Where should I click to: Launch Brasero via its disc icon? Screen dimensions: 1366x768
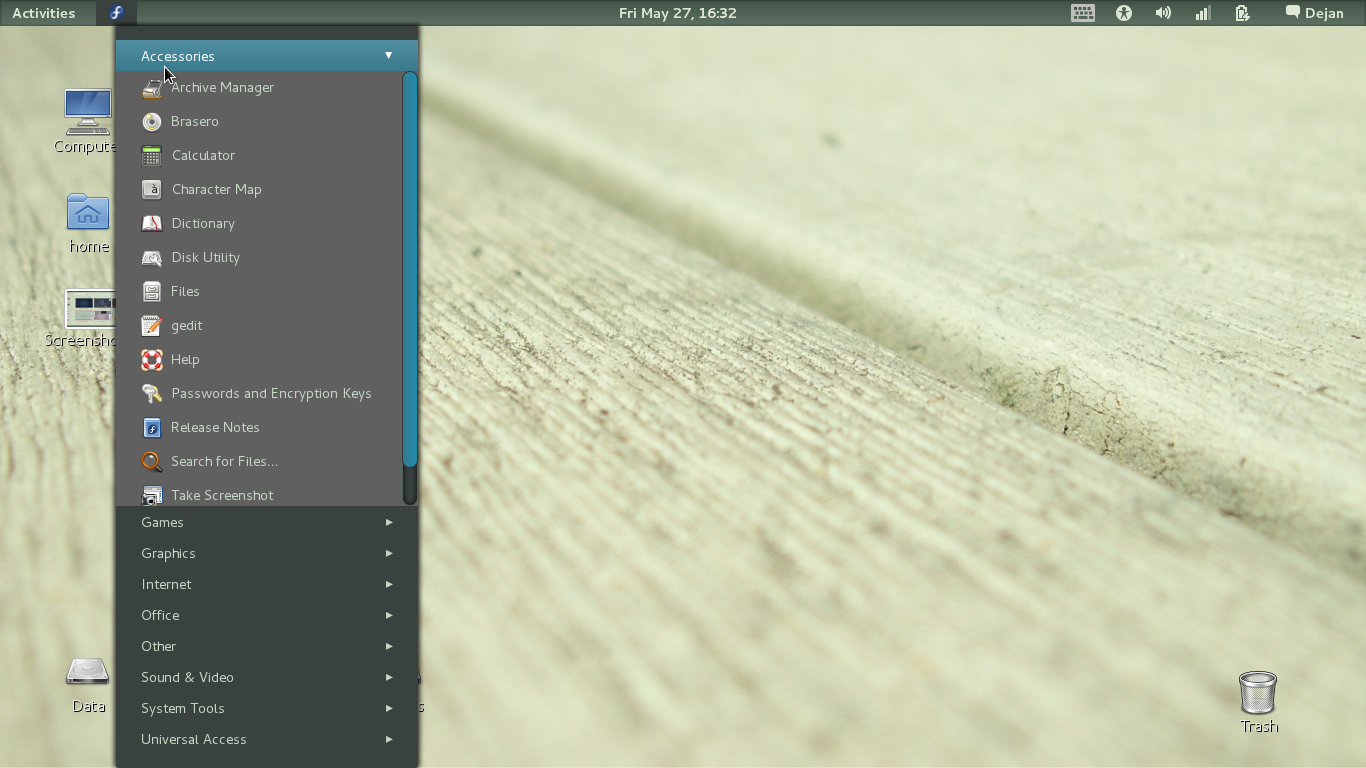point(152,122)
